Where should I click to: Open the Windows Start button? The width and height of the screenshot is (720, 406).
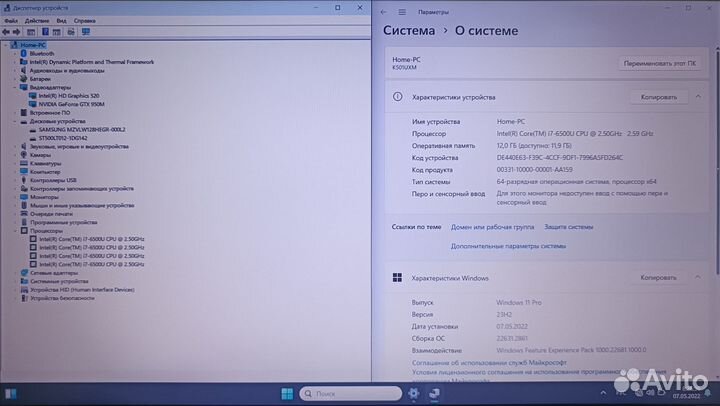click(288, 391)
